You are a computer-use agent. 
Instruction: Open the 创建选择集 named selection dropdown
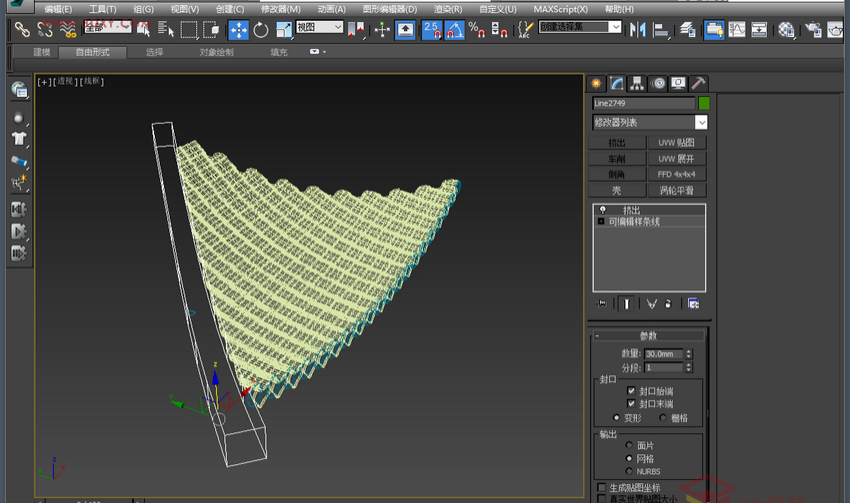[579, 27]
